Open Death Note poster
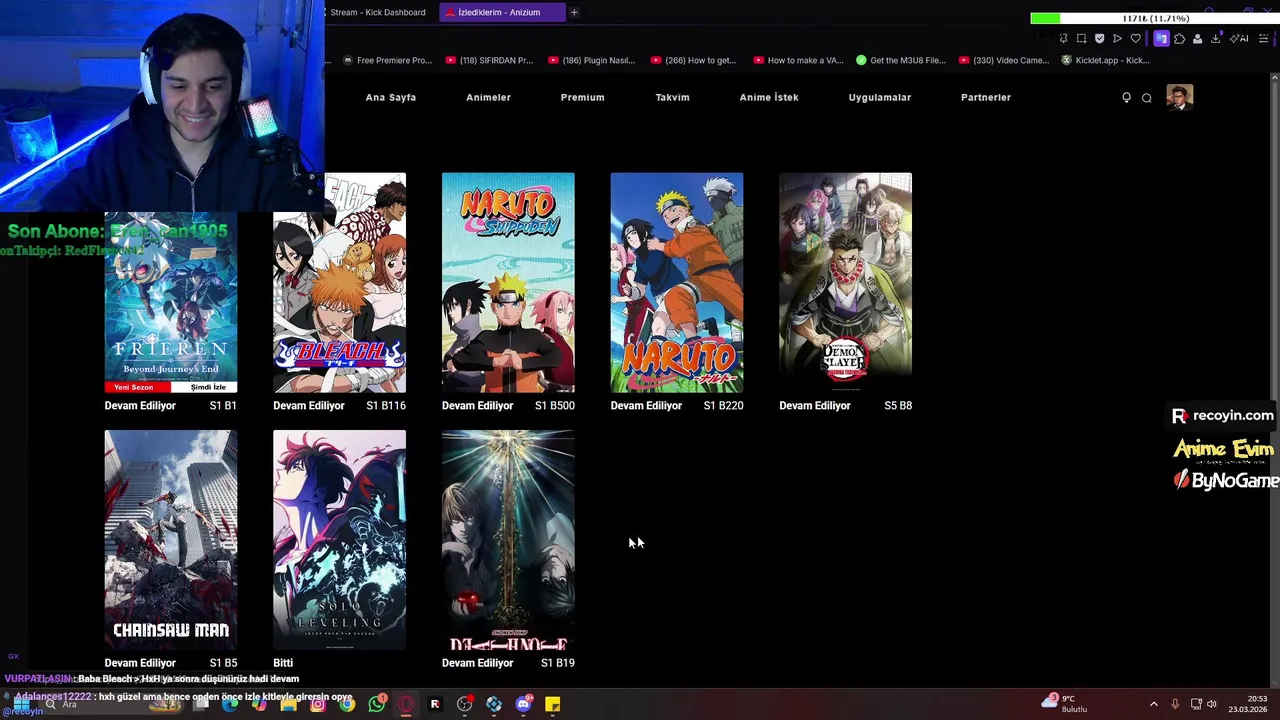 click(x=508, y=540)
